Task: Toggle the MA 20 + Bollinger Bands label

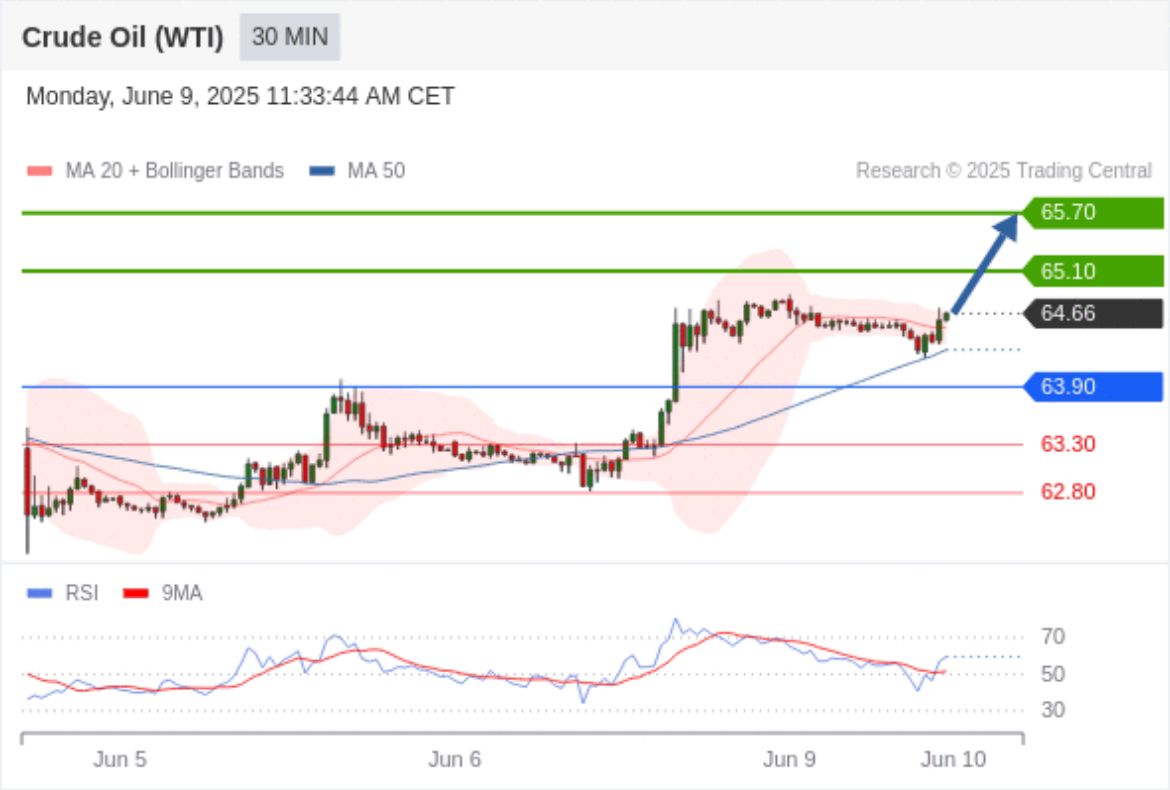Action: click(174, 171)
